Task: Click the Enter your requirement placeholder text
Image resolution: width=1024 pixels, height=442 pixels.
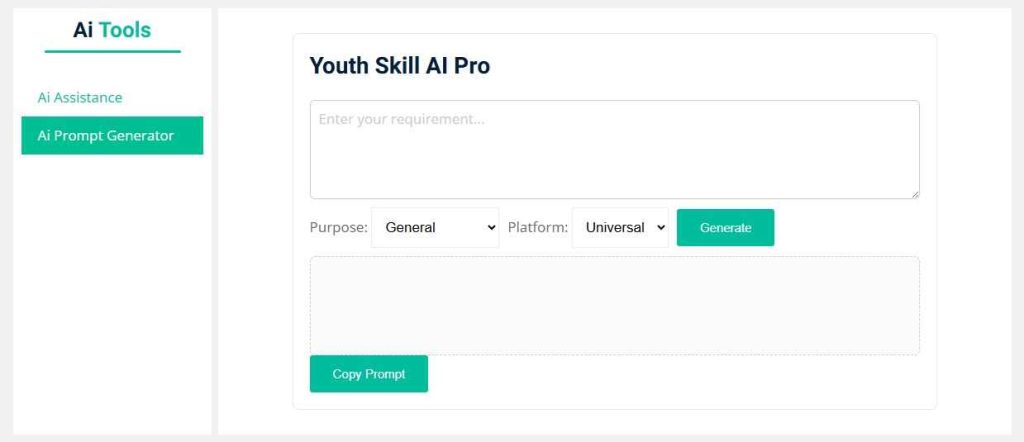Action: 401,119
